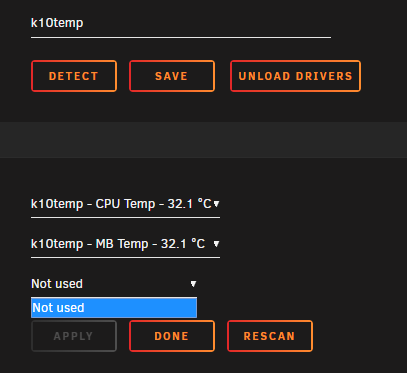
Task: Click UNLOAD DRIVERS
Action: coord(295,76)
